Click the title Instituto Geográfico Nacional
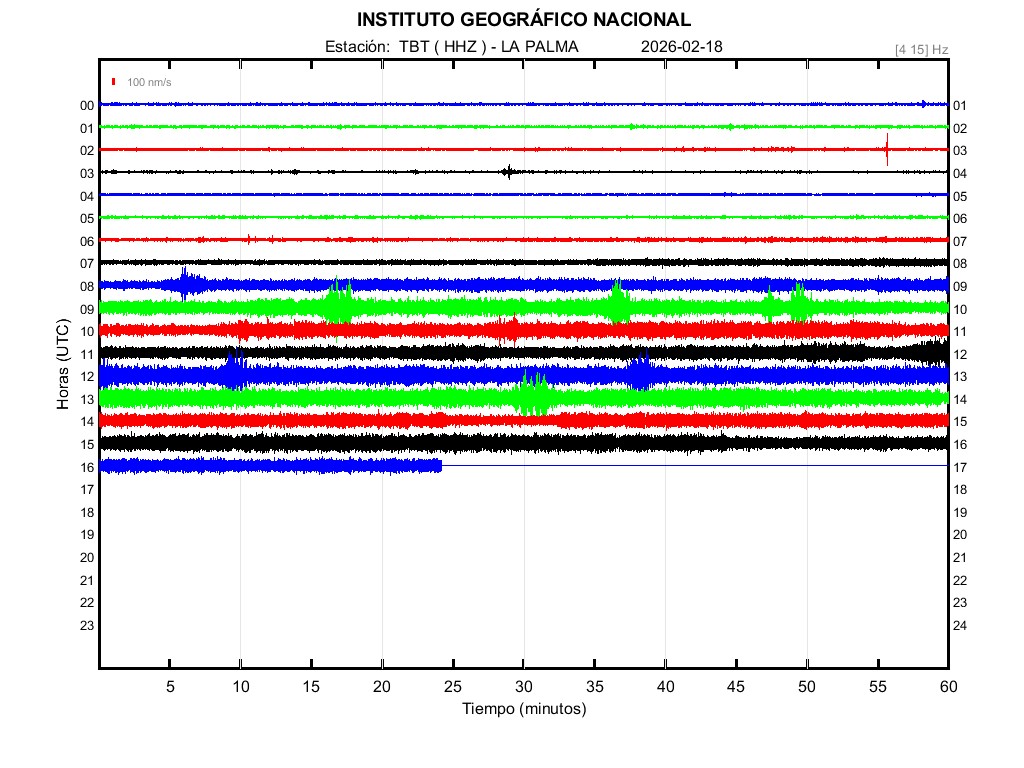Viewport: 1024px width, 768px height. [523, 20]
